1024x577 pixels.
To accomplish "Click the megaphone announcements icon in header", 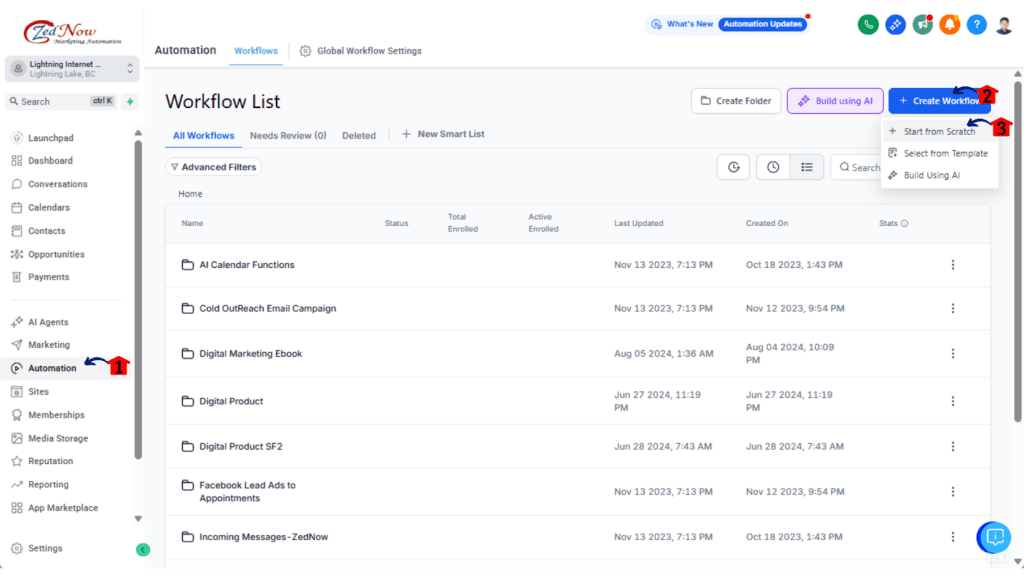I will click(922, 24).
